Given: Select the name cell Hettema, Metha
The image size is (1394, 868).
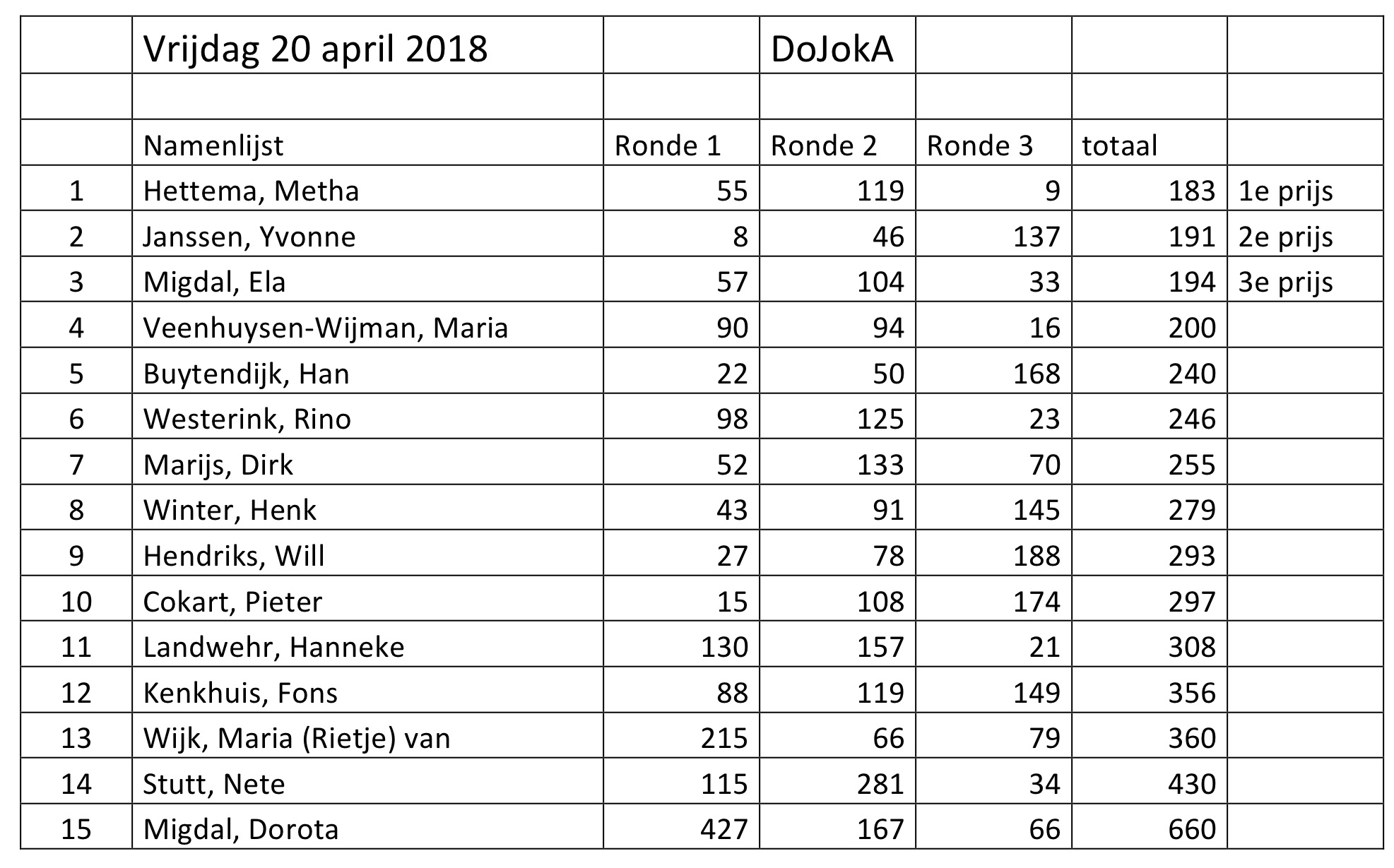Looking at the screenshot, I should click(367, 188).
